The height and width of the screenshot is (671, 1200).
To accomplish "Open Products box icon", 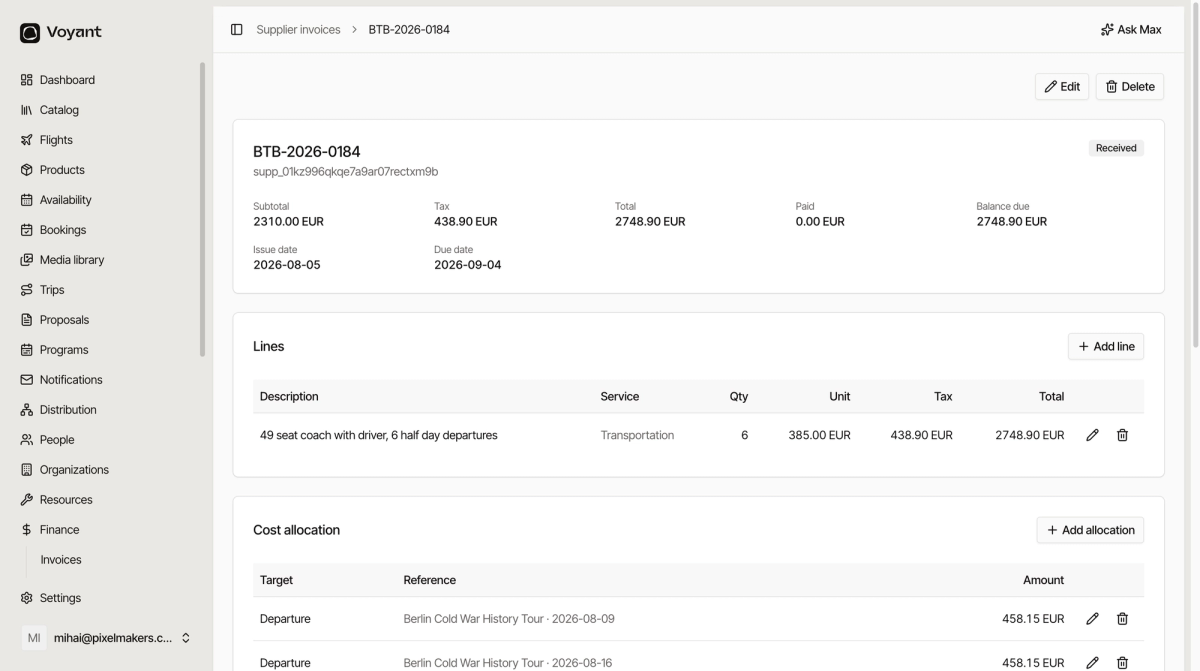I will point(27,170).
